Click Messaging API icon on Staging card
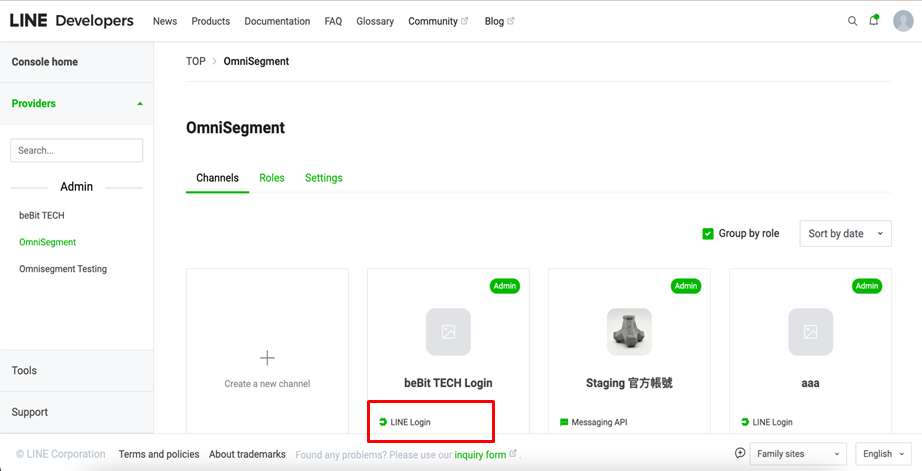 564,422
